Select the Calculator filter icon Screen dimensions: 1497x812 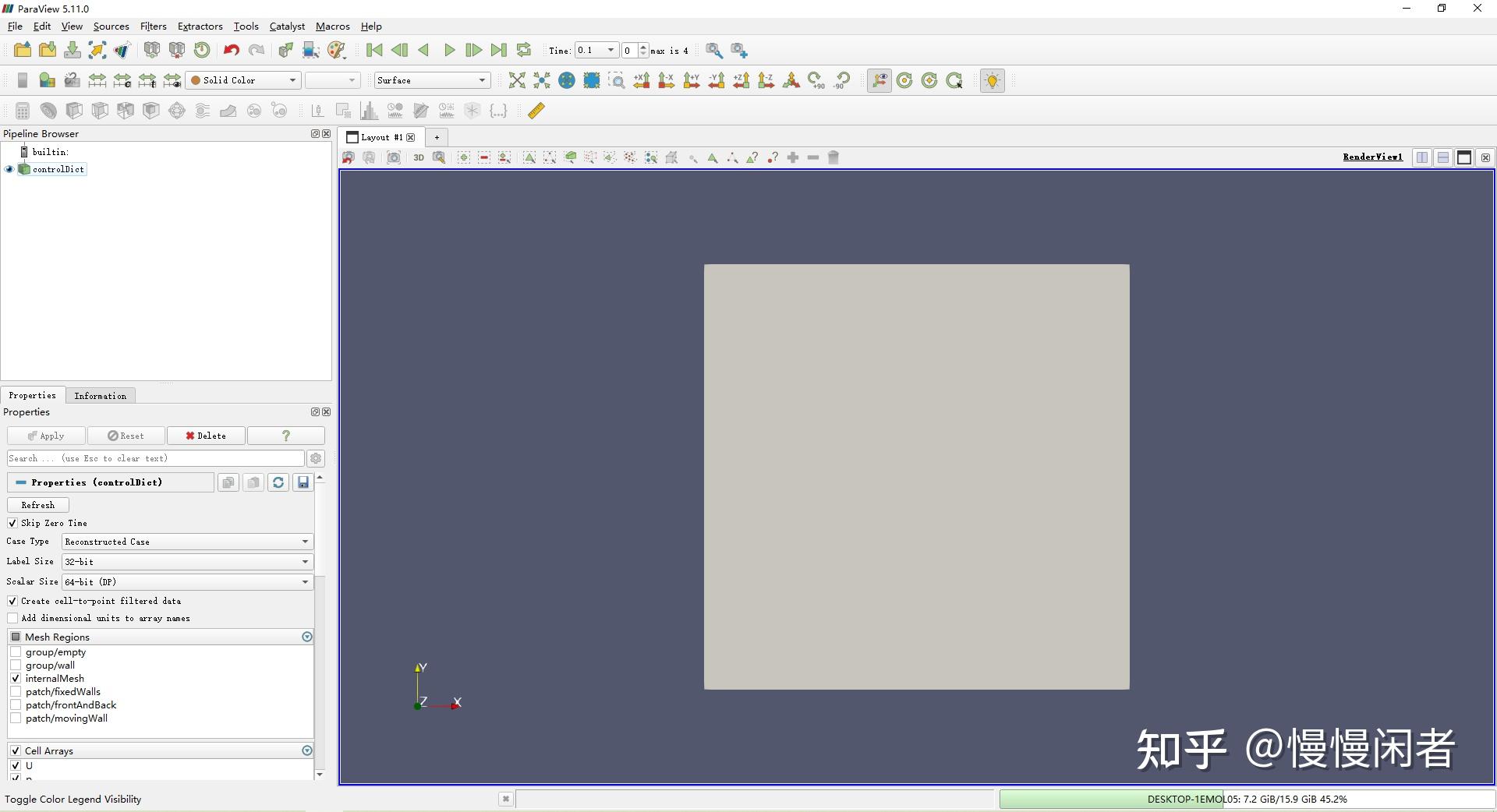(x=22, y=110)
